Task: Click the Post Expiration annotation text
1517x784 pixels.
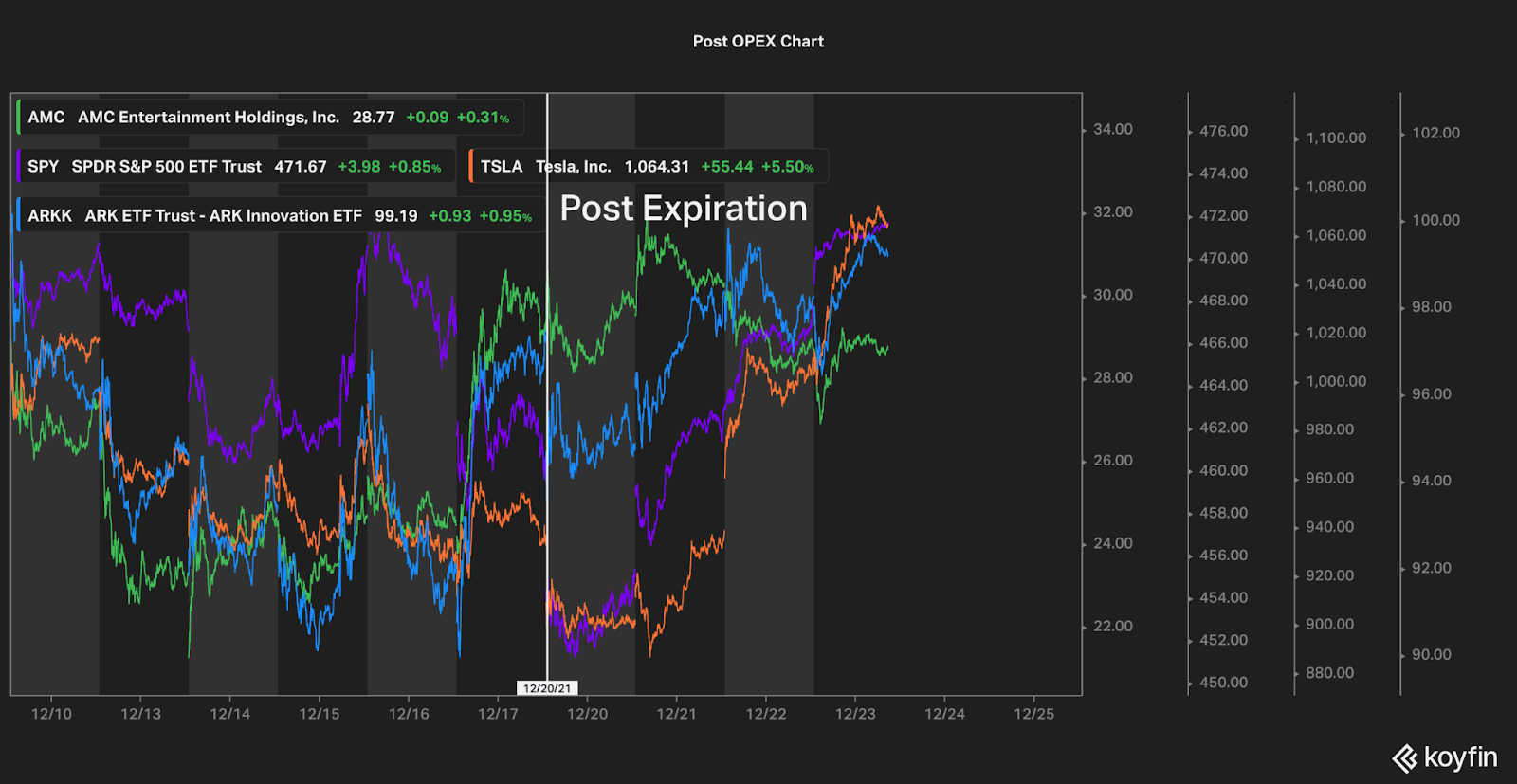Action: [x=684, y=209]
